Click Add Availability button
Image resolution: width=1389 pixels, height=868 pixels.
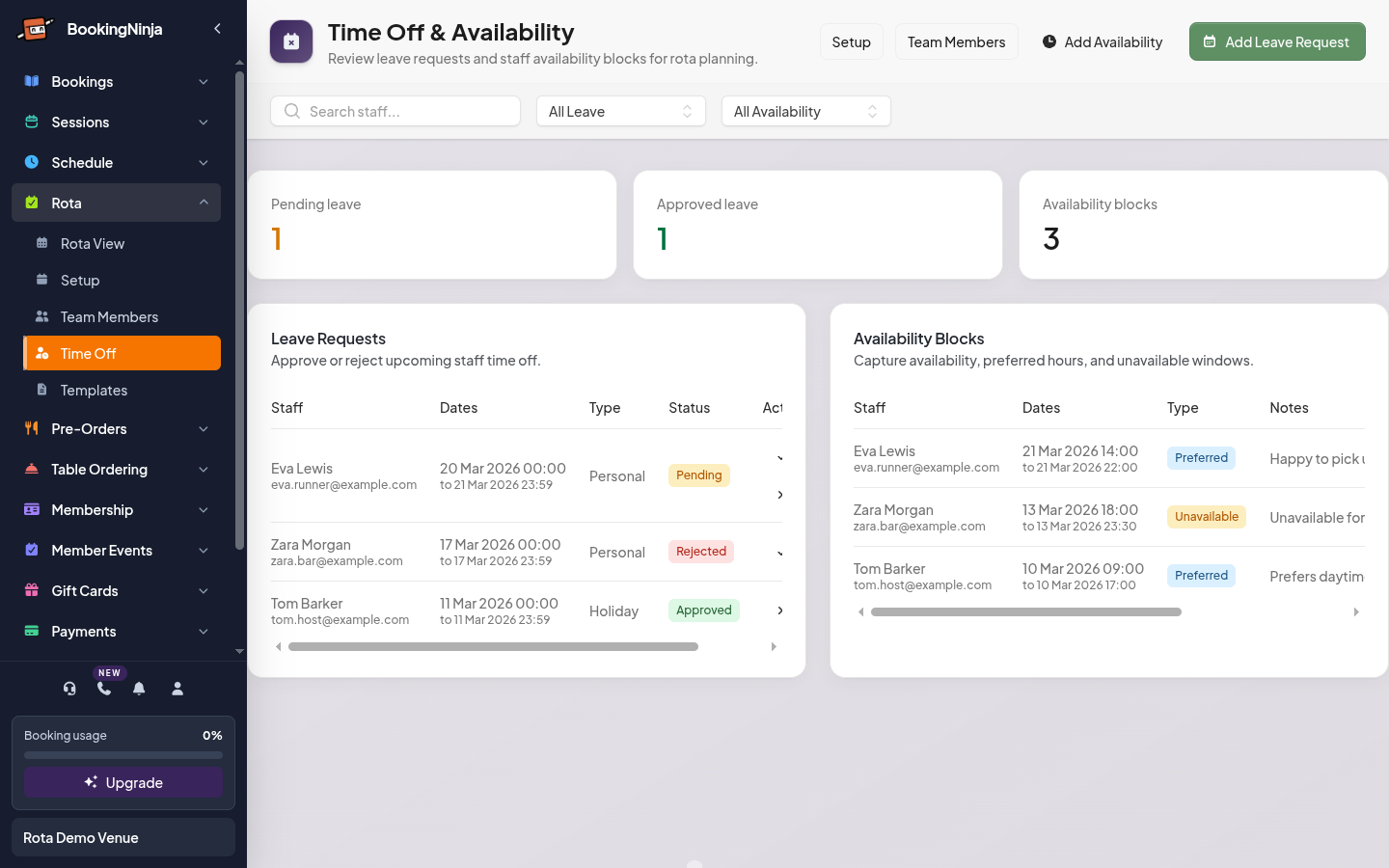click(1103, 41)
